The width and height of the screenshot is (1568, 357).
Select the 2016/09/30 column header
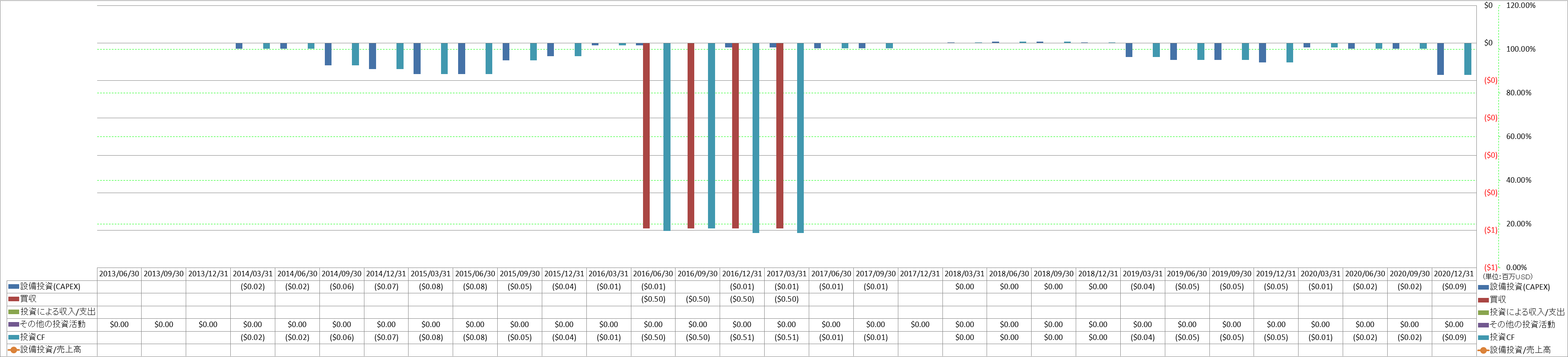[x=698, y=274]
